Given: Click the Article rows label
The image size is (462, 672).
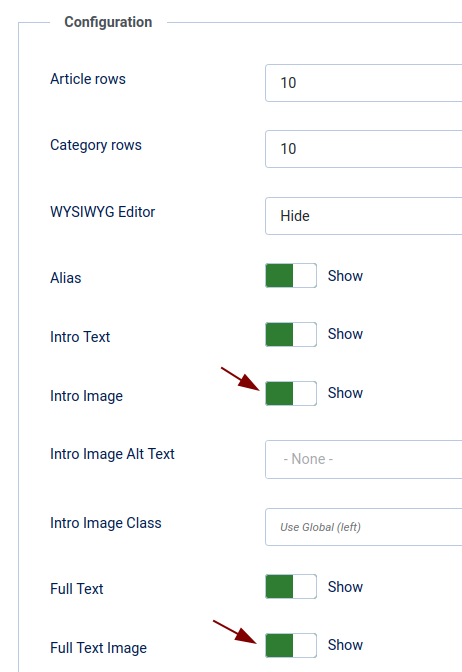Looking at the screenshot, I should point(88,79).
